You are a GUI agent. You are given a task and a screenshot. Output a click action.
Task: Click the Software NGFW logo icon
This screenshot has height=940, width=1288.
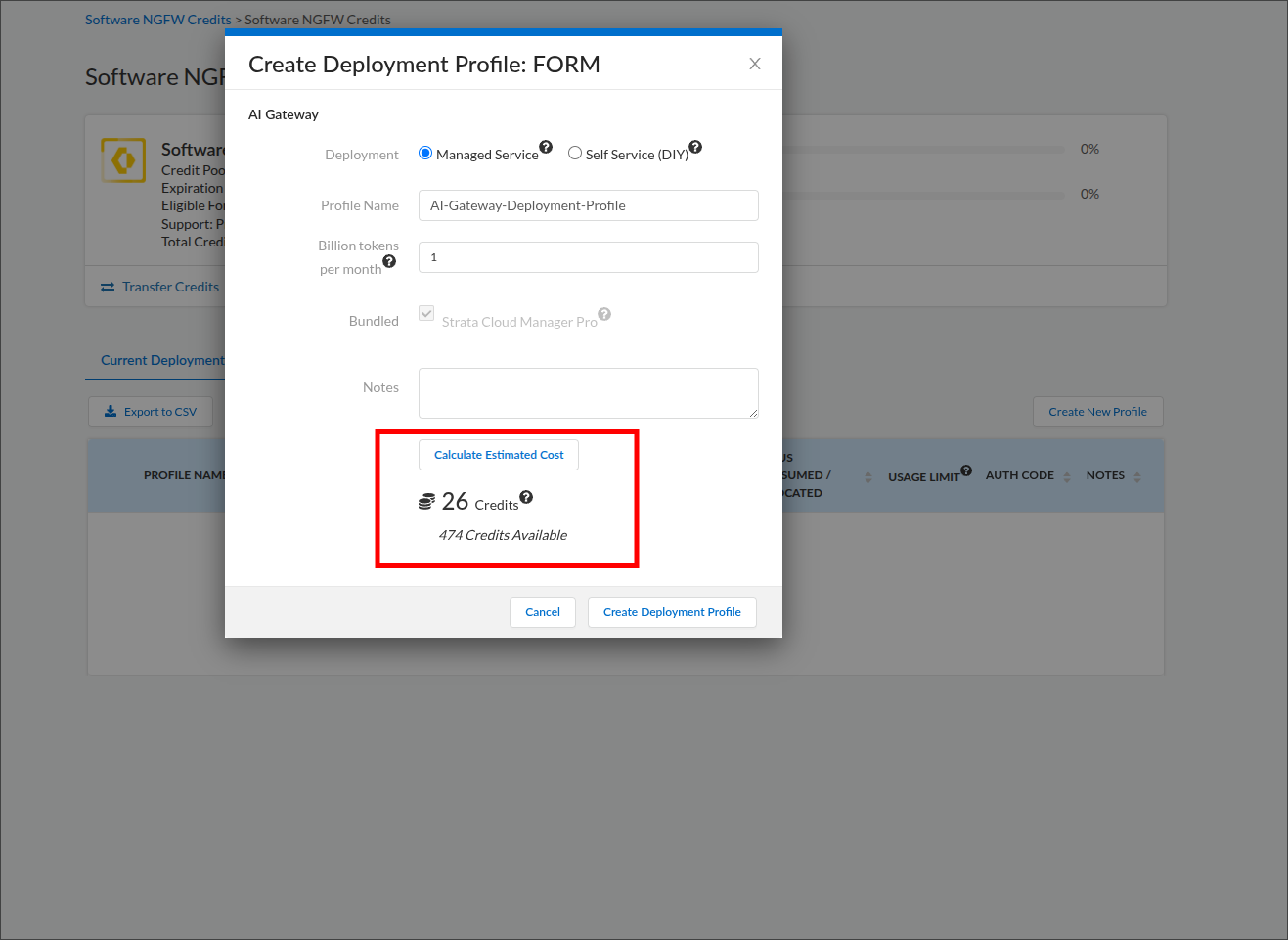(x=123, y=160)
